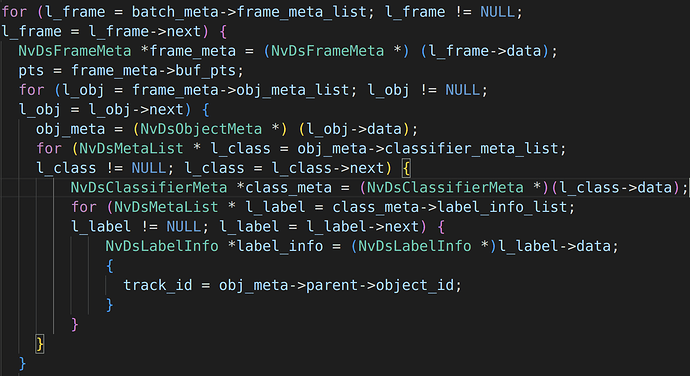
Task: Select the first NvDsFrameMeta type name
Action: pyautogui.click(x=75, y=51)
